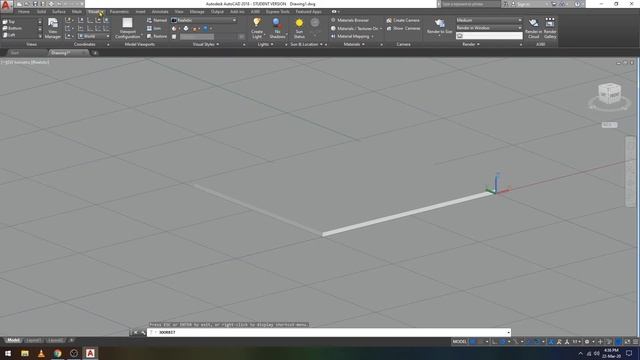Click the customize status bar icon

(635, 342)
